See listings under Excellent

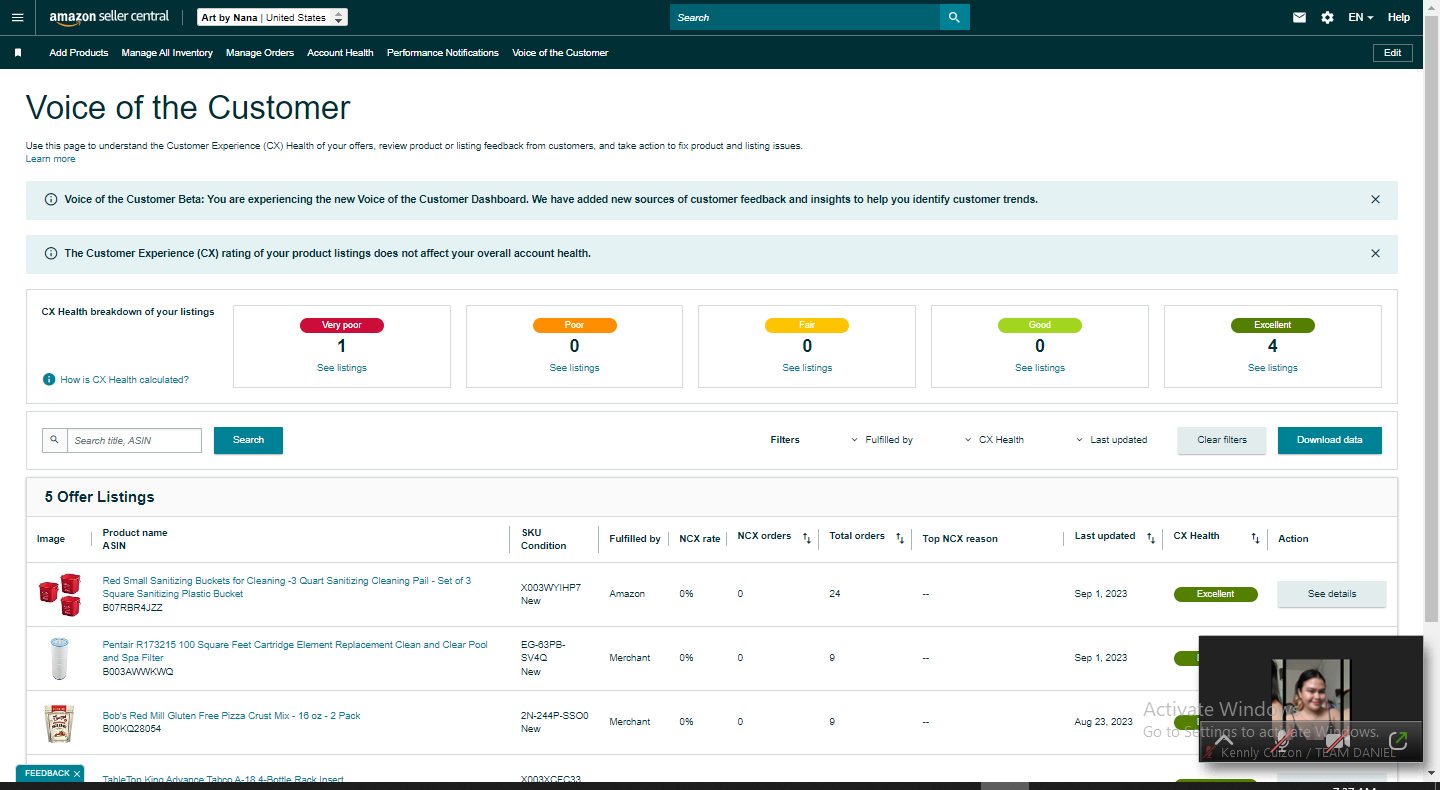(1273, 368)
